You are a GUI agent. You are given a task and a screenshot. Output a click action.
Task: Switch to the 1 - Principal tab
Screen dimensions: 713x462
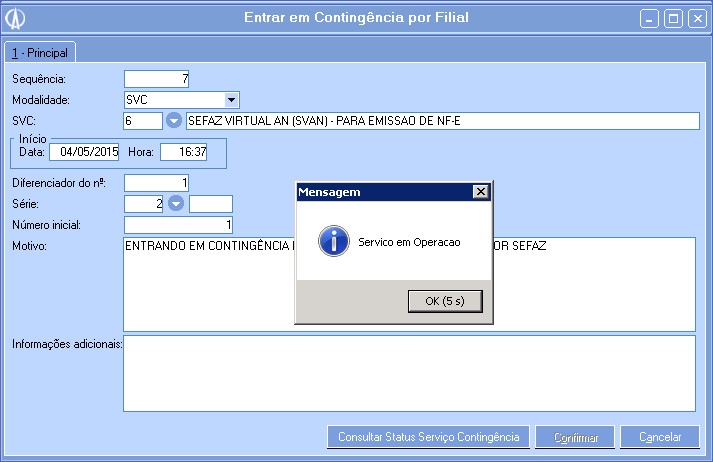point(40,52)
